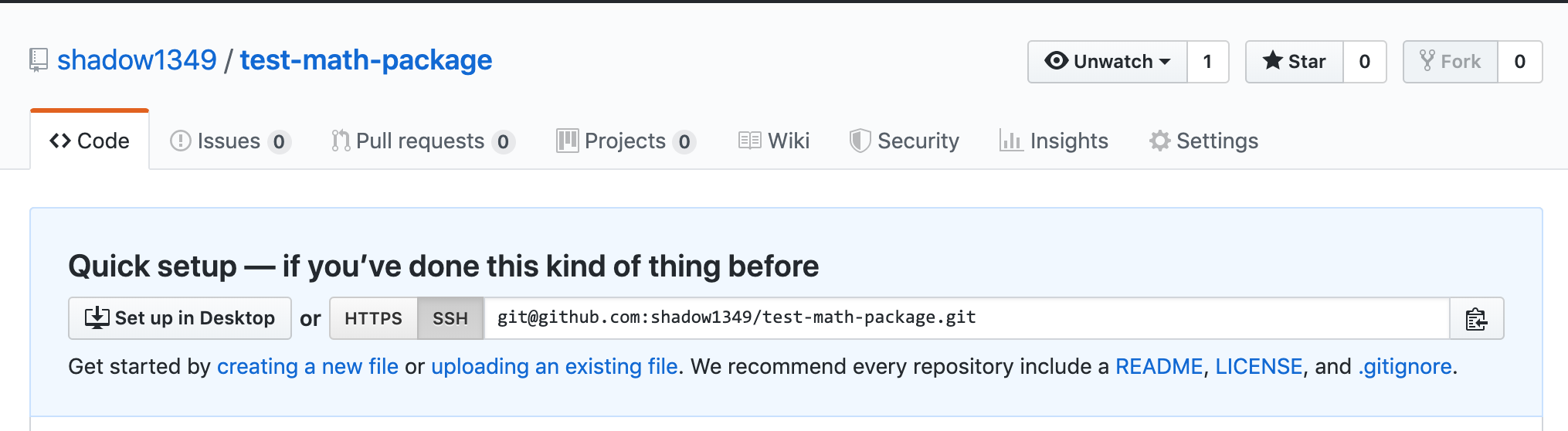Copy the repository URL to clipboard
Screen dimensions: 1568x431
coord(1476,318)
